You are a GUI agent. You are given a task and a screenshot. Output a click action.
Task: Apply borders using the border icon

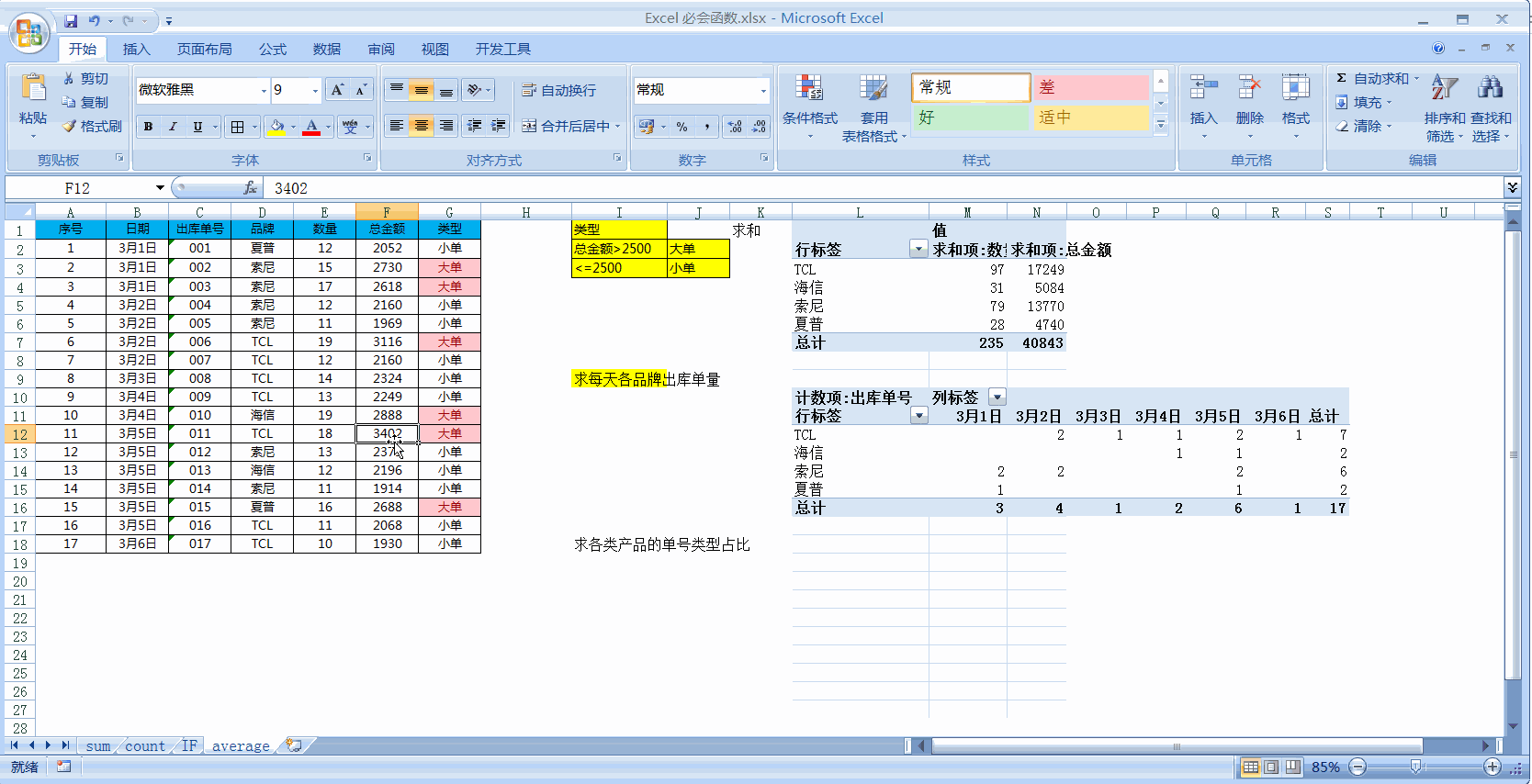(x=238, y=127)
